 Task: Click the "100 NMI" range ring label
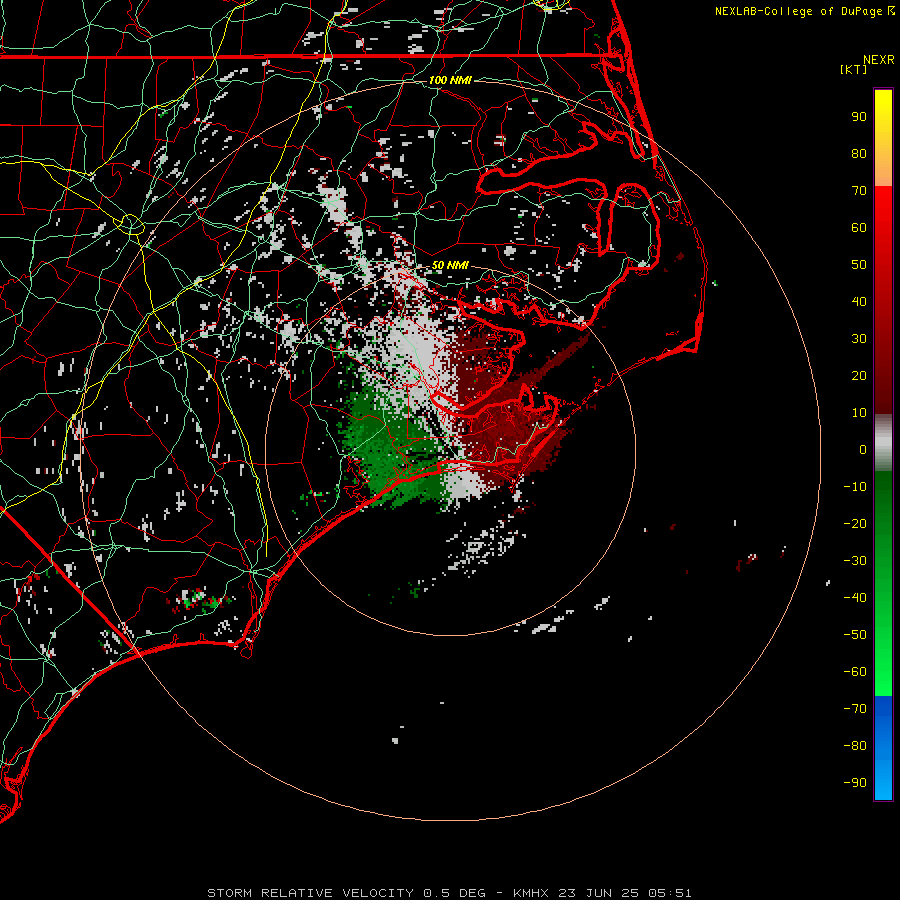coord(450,80)
